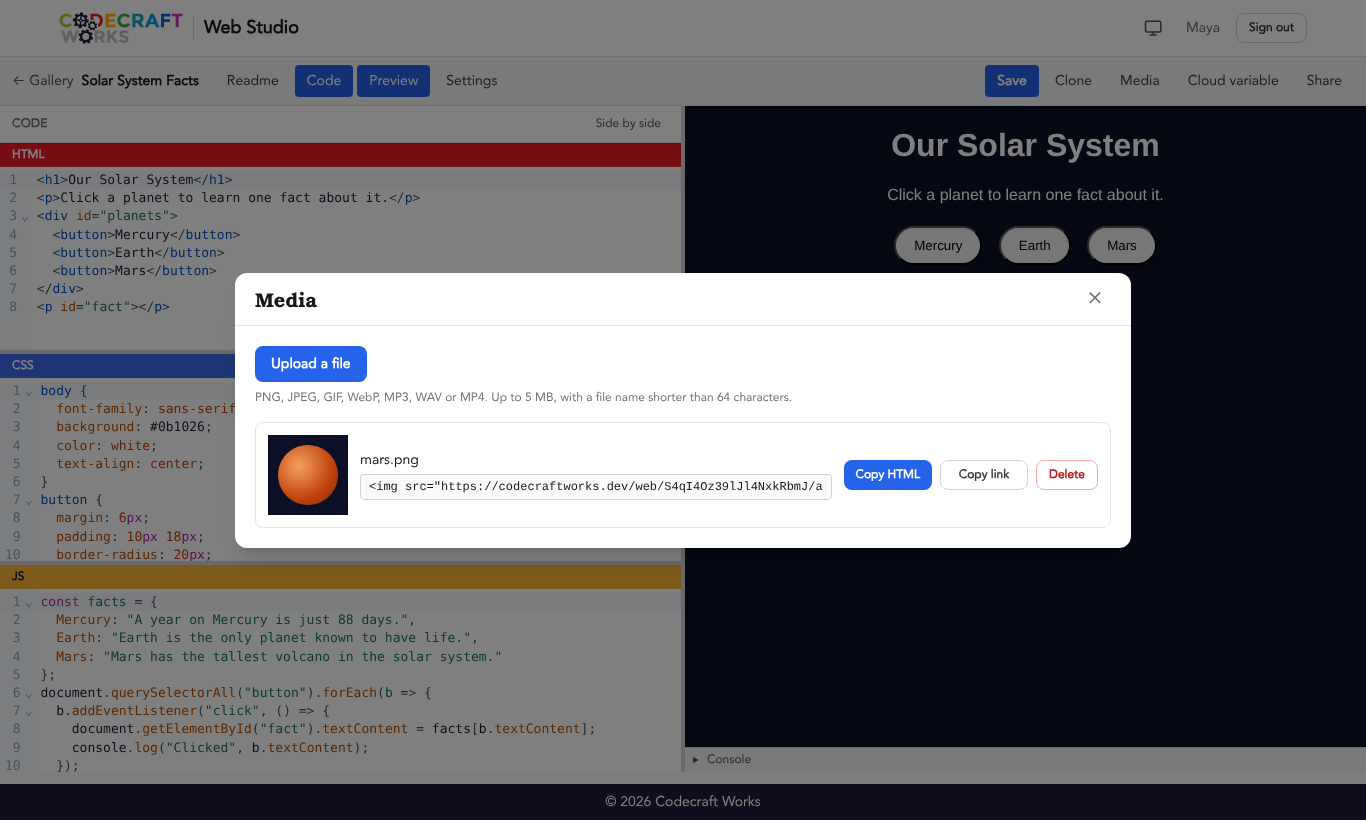The width and height of the screenshot is (1366, 820).
Task: Click the Share option
Action: pyautogui.click(x=1324, y=80)
